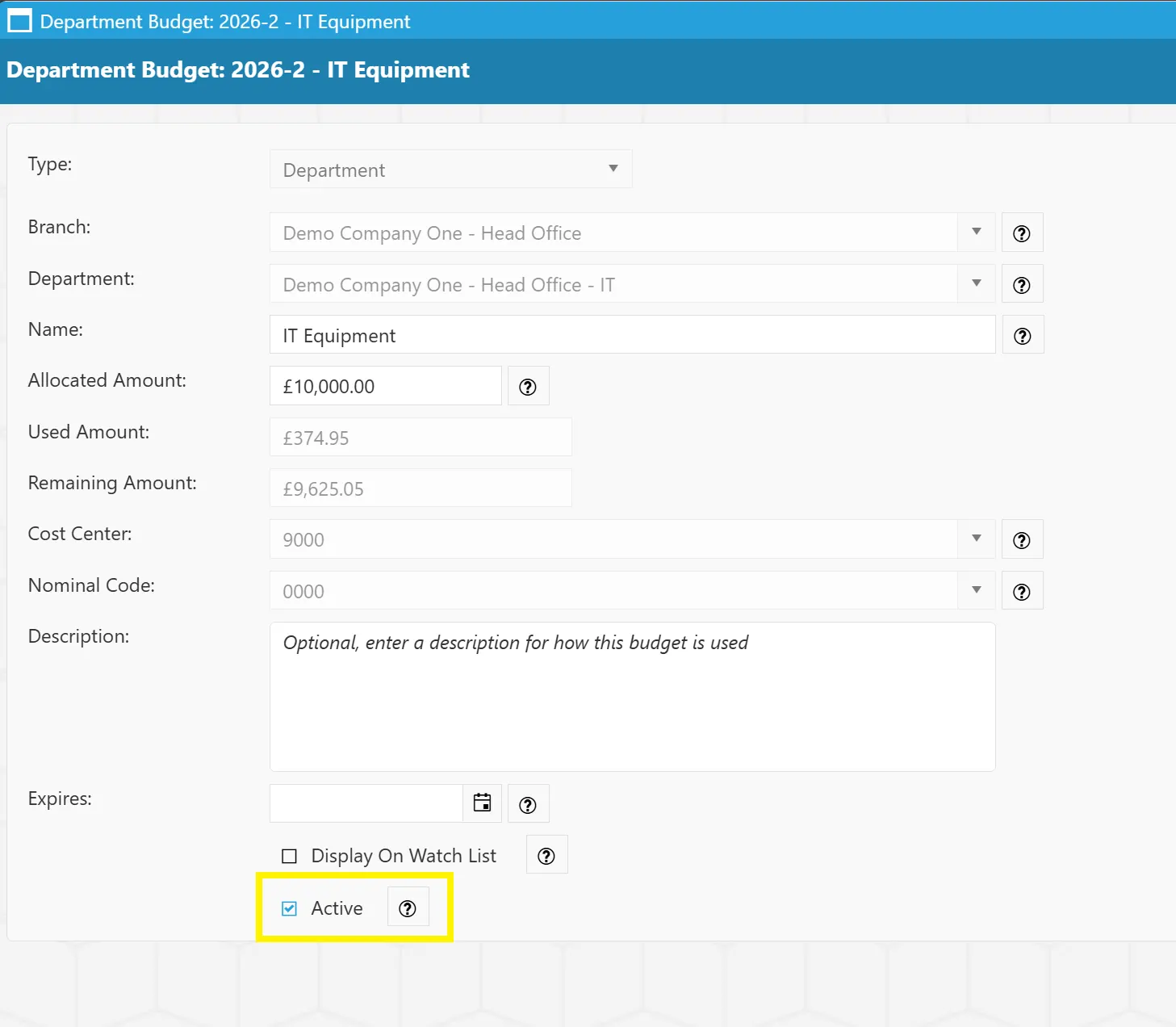Click the Used Amount £374.95 field
The width and height of the screenshot is (1176, 1027).
pyautogui.click(x=421, y=437)
